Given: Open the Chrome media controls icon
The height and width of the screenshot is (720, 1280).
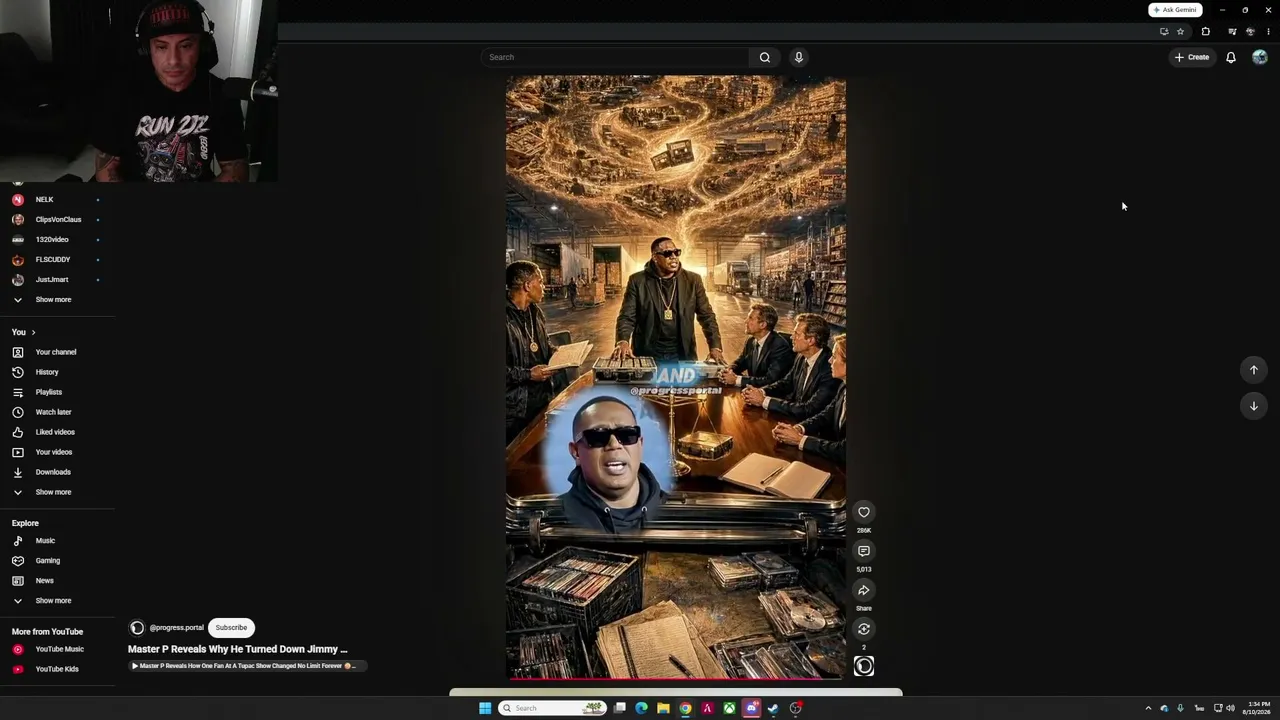Looking at the screenshot, I should [1232, 32].
